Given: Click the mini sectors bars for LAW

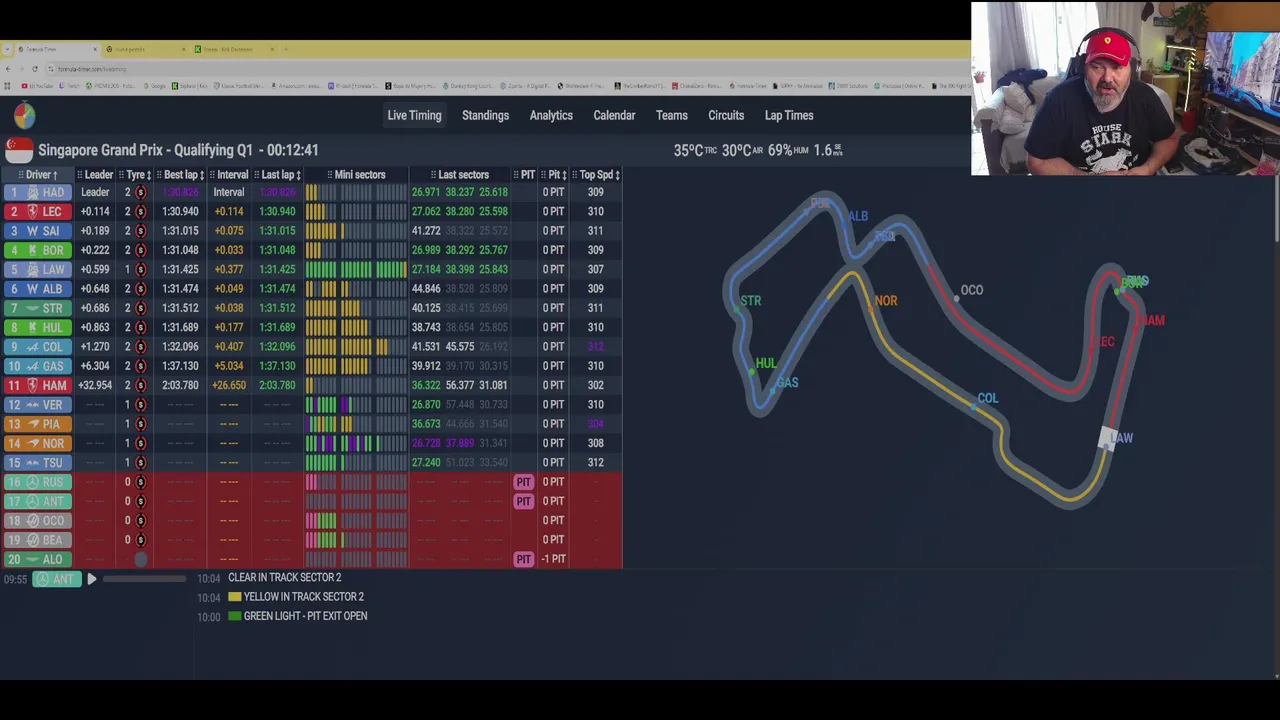Looking at the screenshot, I should (x=356, y=269).
